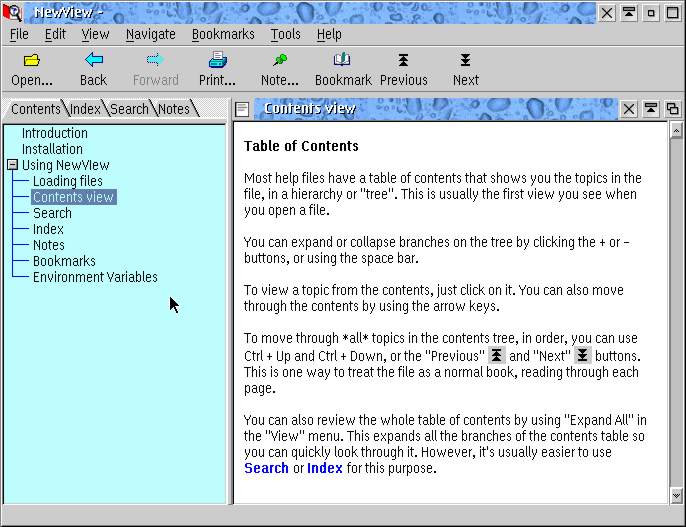686x527 pixels.
Task: Switch to the Search tab
Action: click(129, 109)
